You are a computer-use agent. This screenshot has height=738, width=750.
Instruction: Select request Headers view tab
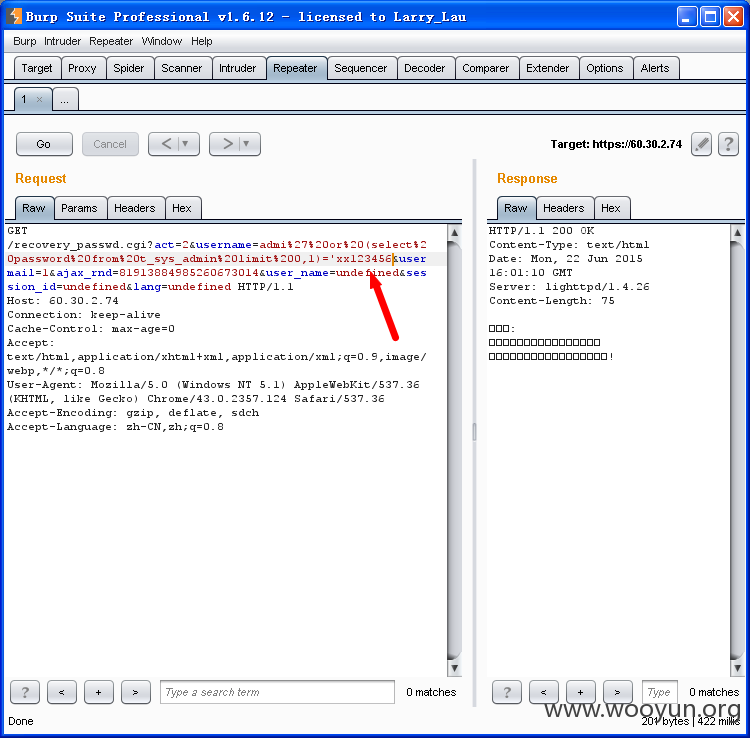pos(135,208)
